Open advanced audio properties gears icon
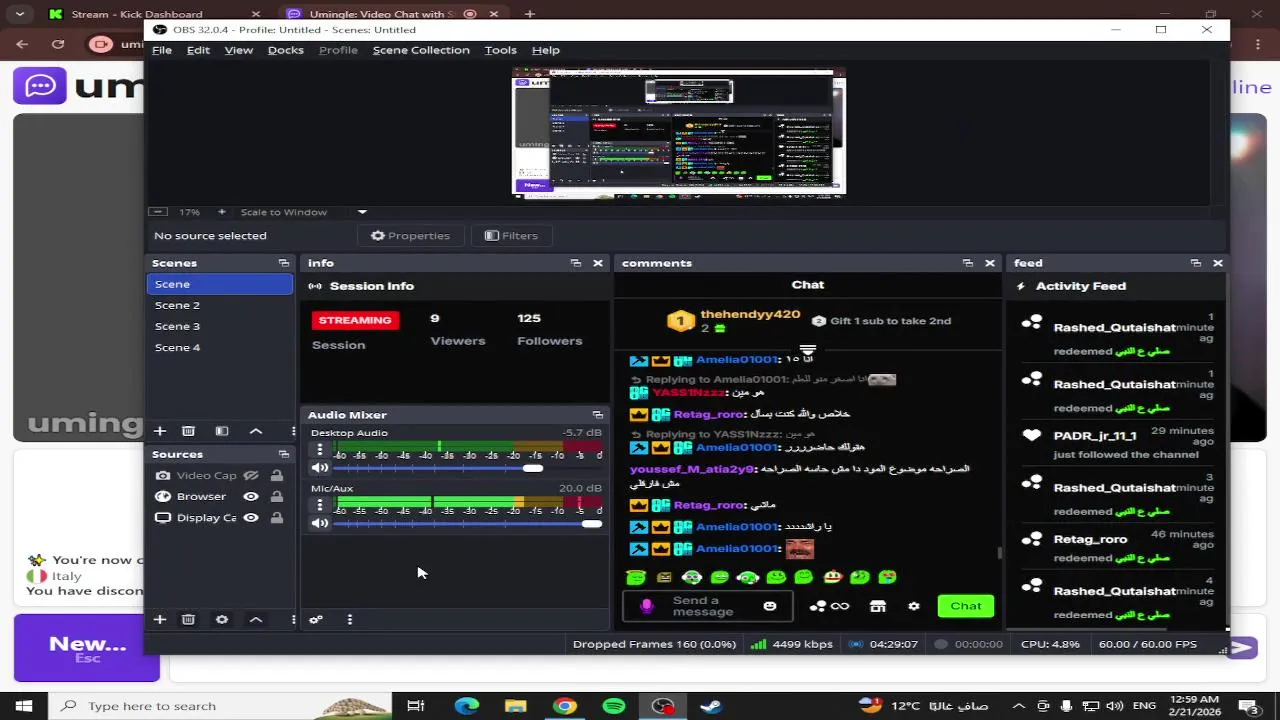Screen dimensions: 1280x720 (x=316, y=619)
